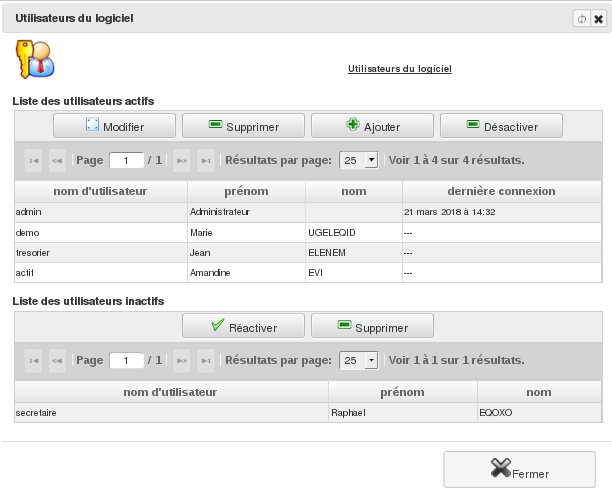Screen dimensions: 612x502
Task: Click the 'EVI' nom cell
Action: (354, 272)
